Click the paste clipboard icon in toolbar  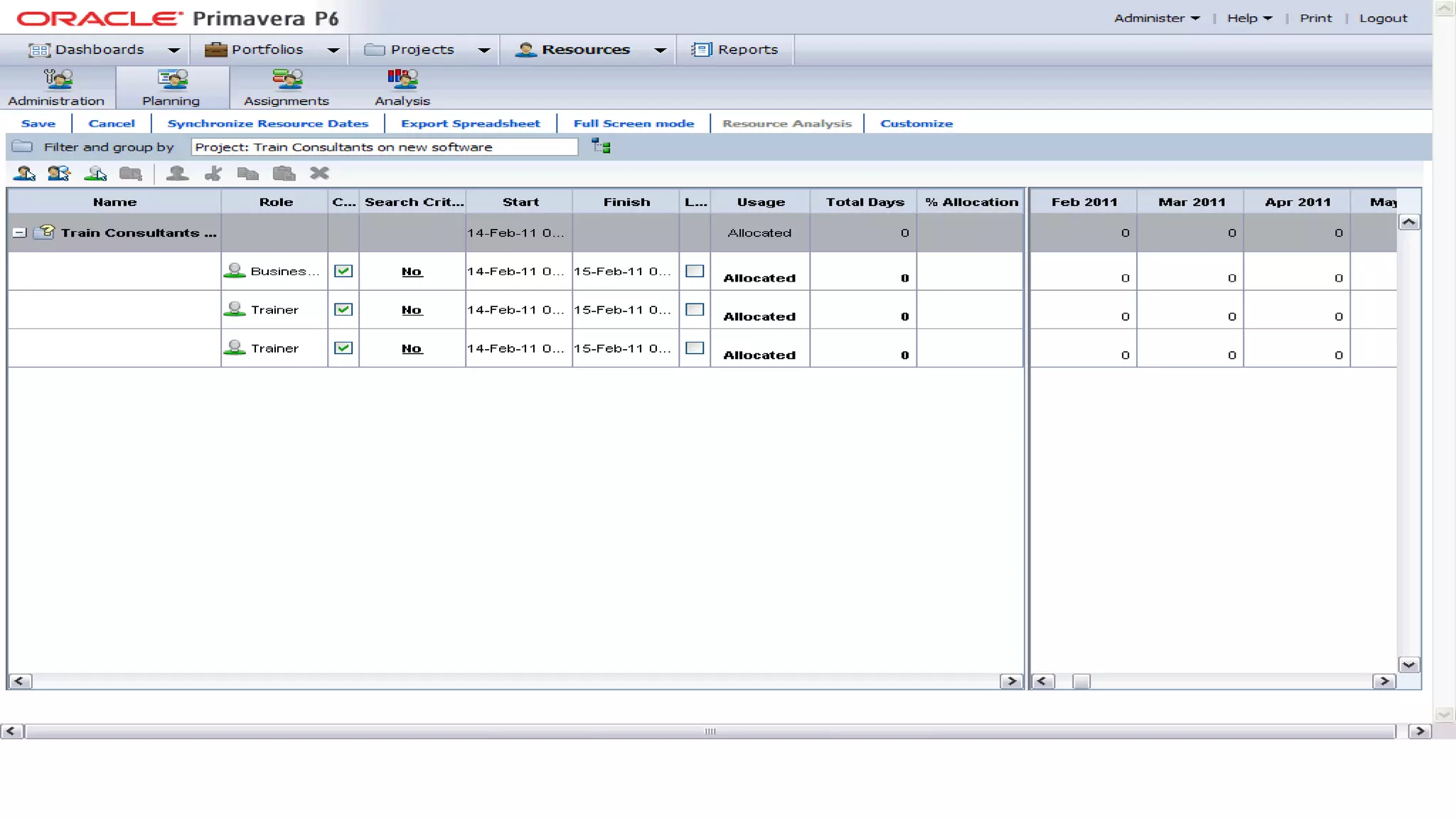click(284, 173)
